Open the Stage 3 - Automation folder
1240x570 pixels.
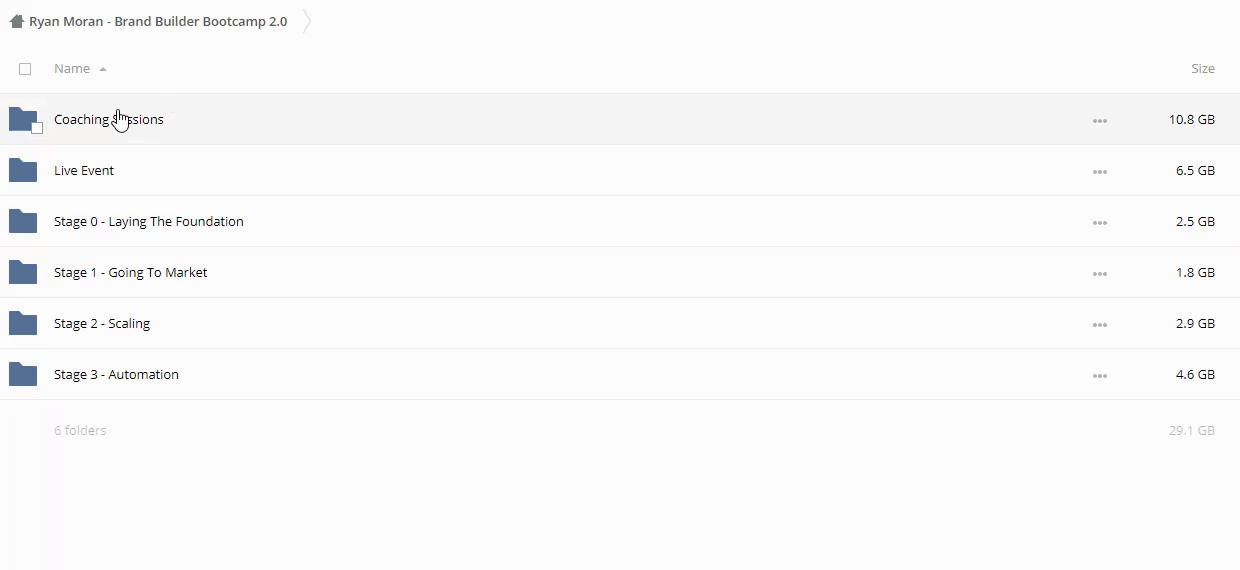click(116, 375)
